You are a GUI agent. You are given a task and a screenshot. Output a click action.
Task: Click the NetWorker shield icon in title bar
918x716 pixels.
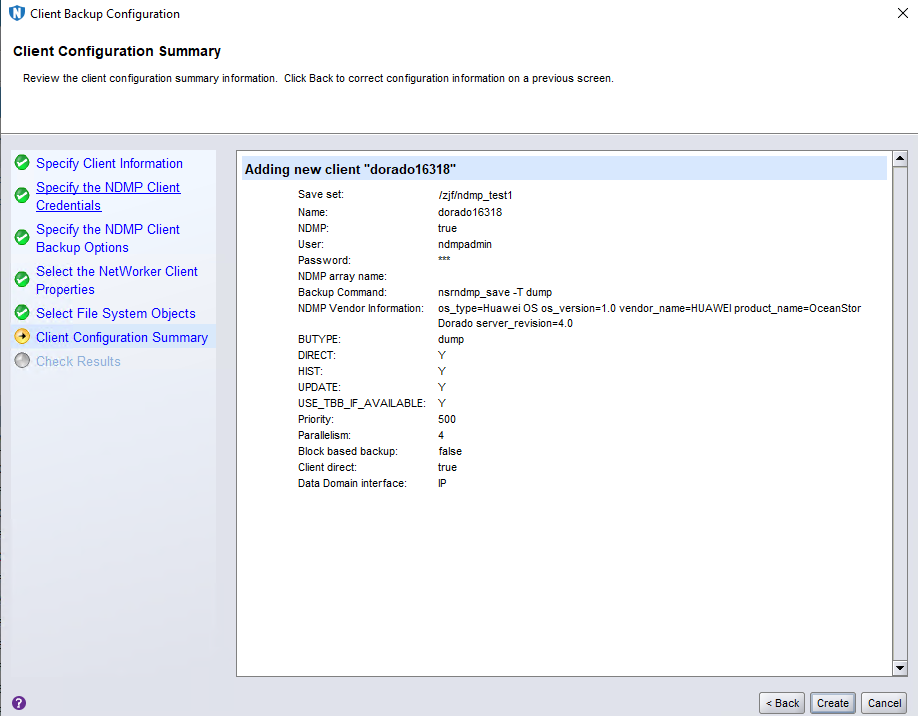point(17,13)
